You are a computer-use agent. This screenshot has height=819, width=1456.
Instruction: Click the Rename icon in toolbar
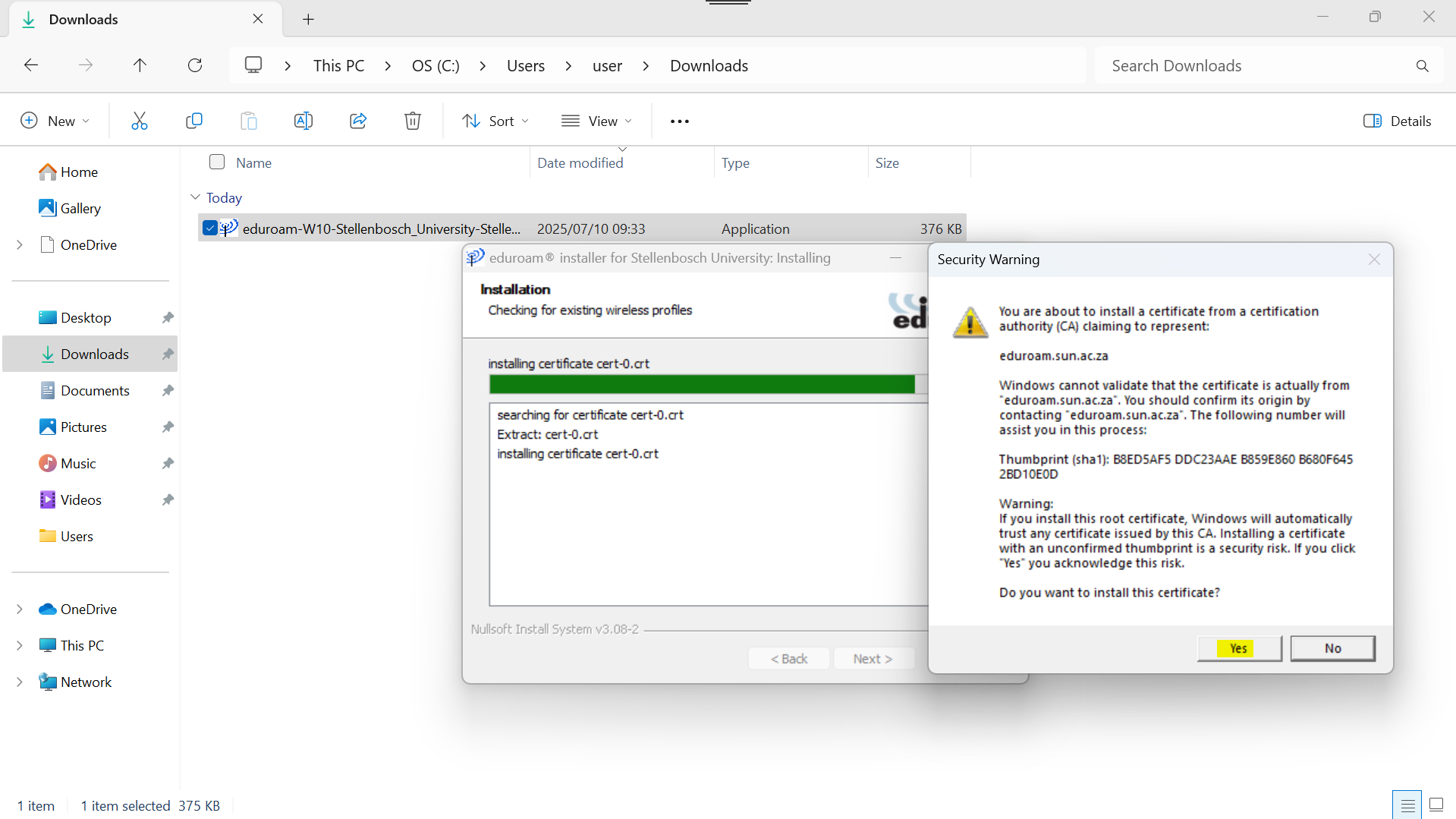[303, 121]
